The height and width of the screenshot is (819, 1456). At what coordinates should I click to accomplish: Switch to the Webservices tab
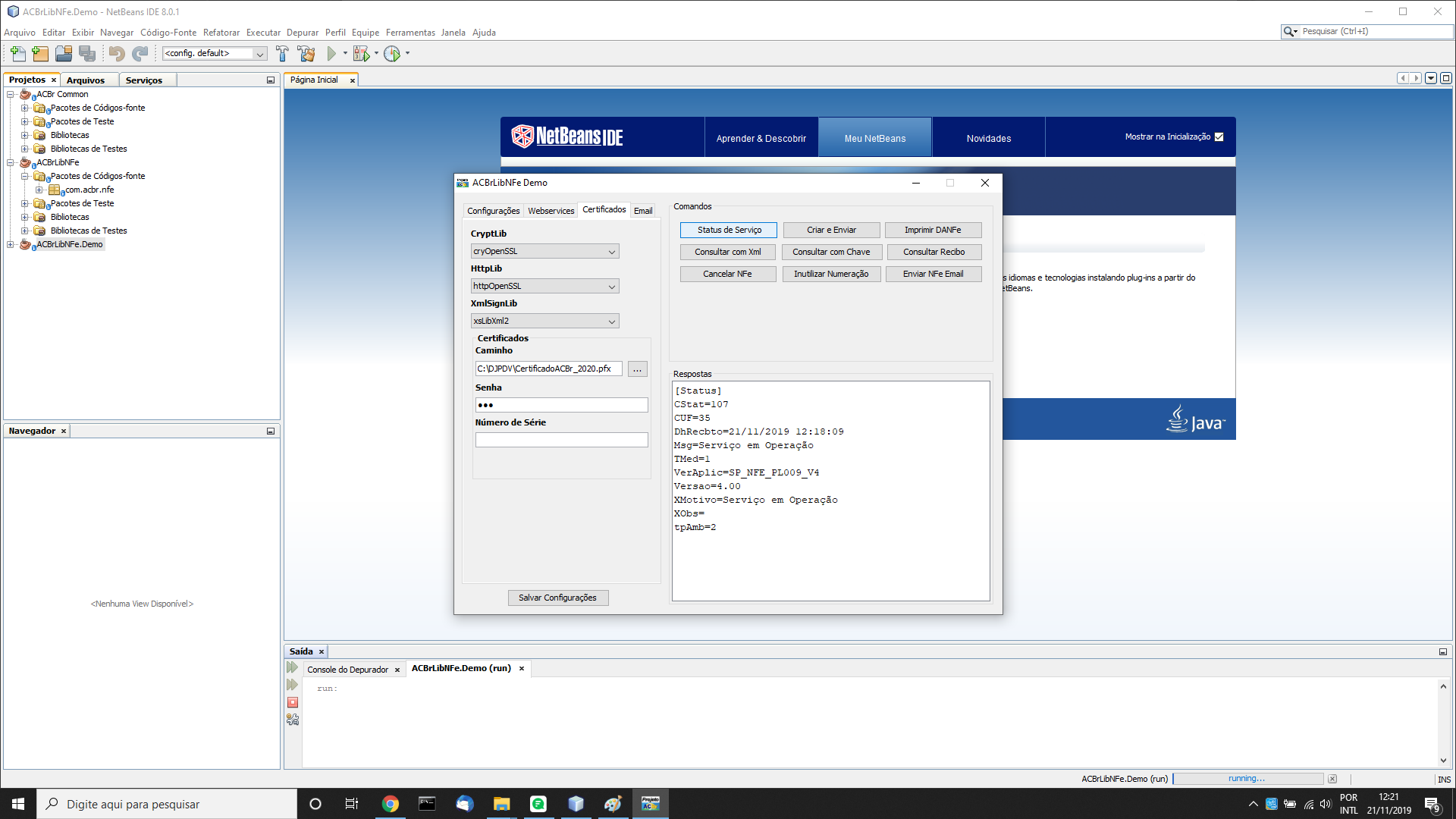click(x=551, y=212)
